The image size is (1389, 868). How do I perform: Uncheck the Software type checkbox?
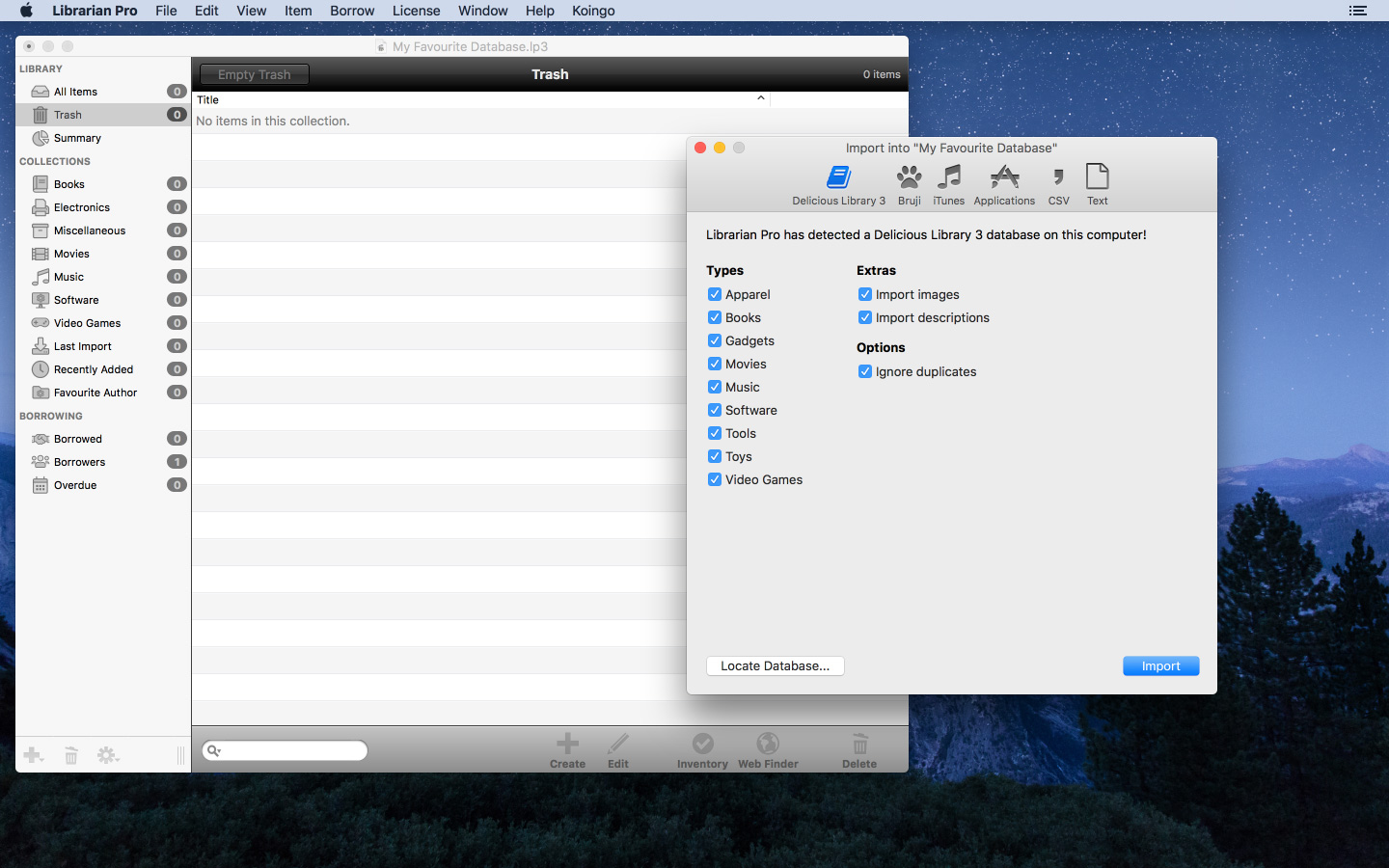pos(715,410)
